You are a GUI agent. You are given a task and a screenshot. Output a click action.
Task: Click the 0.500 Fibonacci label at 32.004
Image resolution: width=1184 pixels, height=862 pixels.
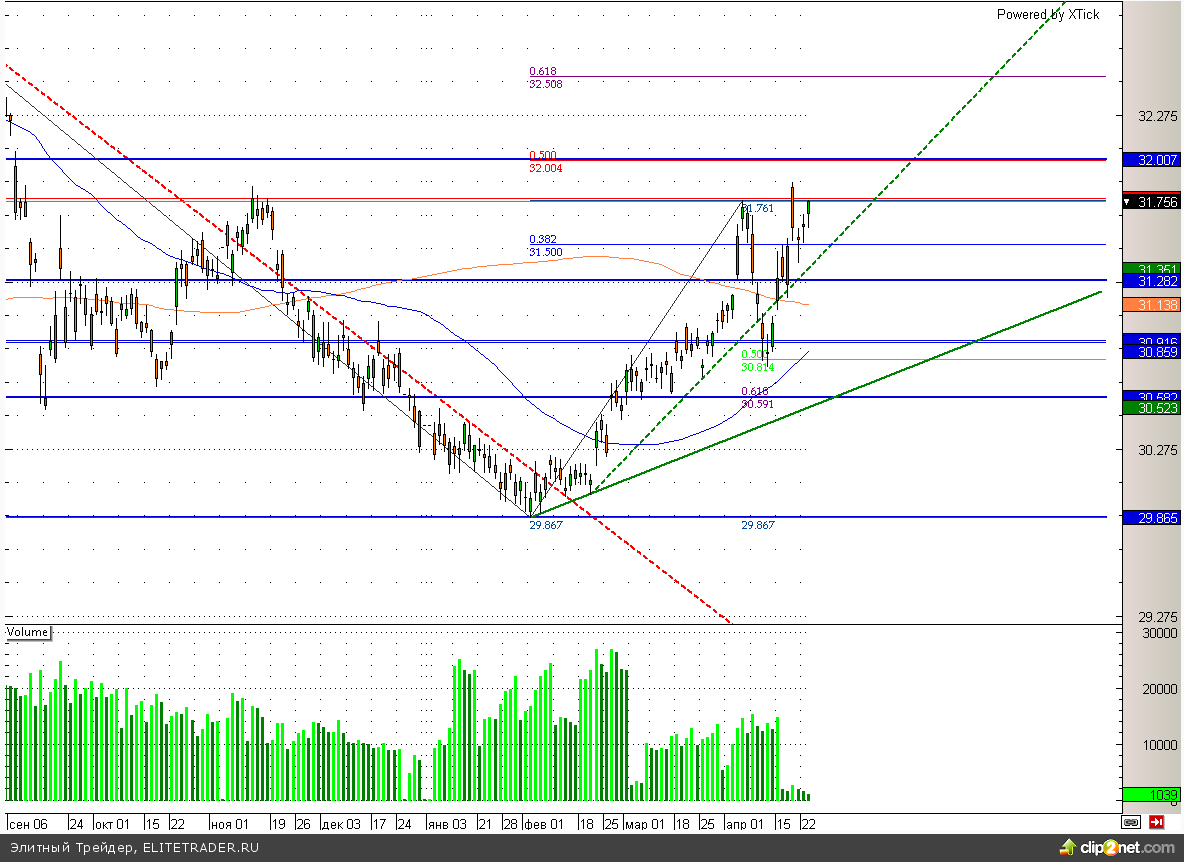tap(543, 156)
